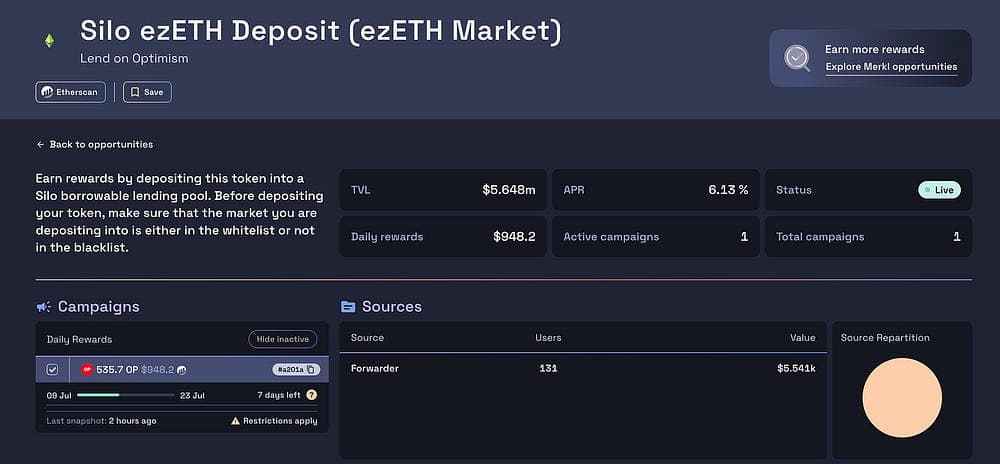
Task: Sort by Users column header
Action: click(548, 338)
